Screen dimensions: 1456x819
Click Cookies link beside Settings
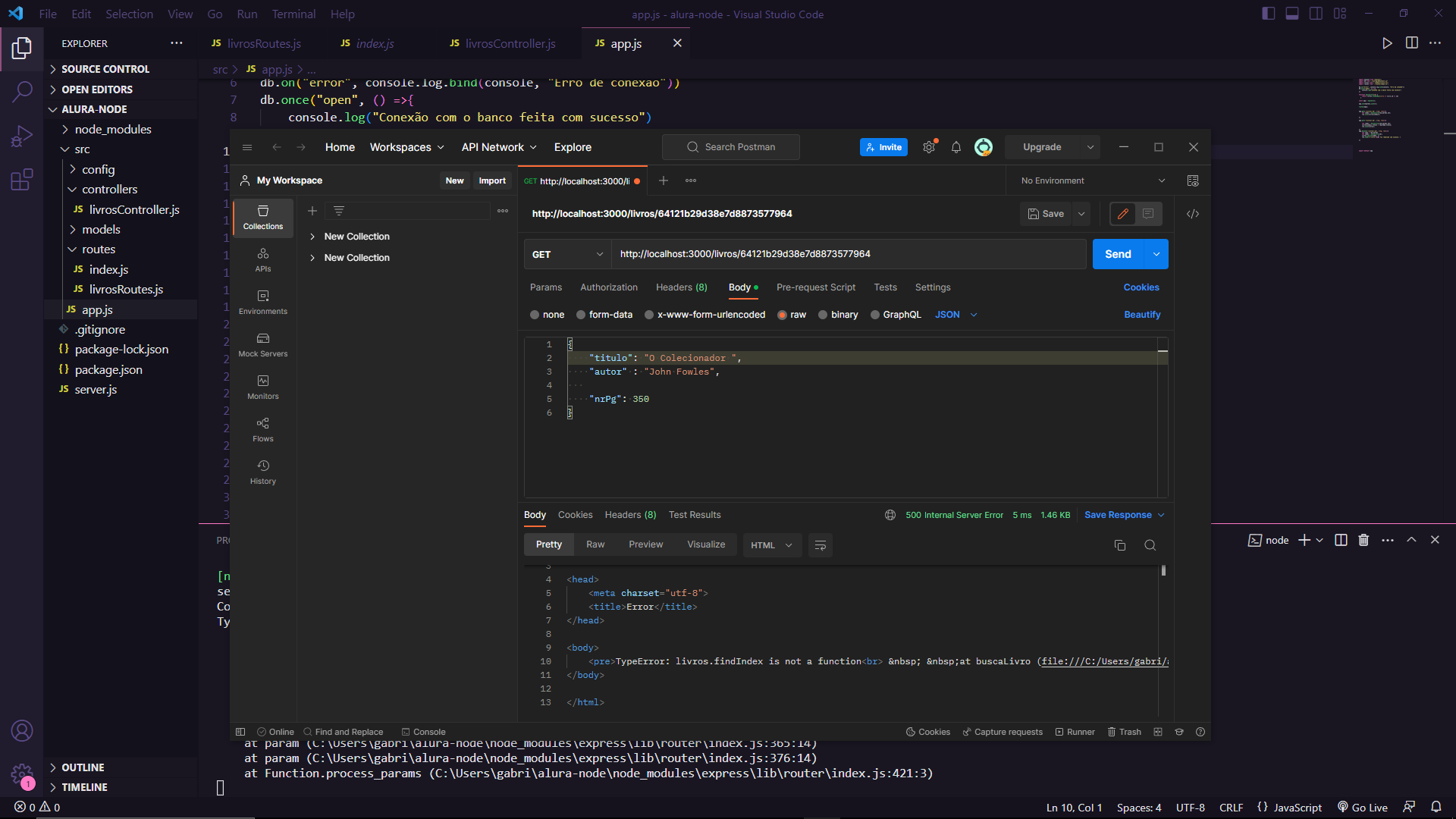pos(1141,287)
